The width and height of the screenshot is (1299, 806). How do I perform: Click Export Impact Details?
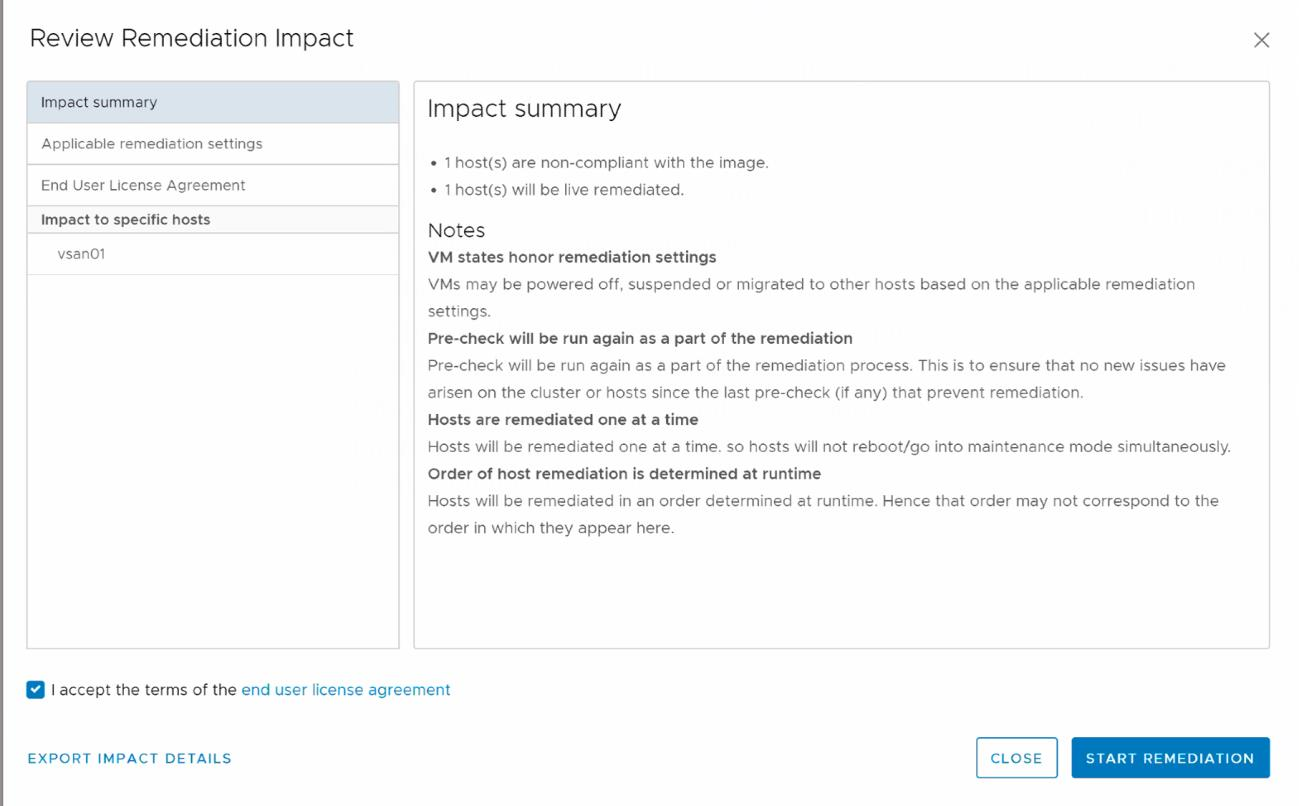point(130,758)
